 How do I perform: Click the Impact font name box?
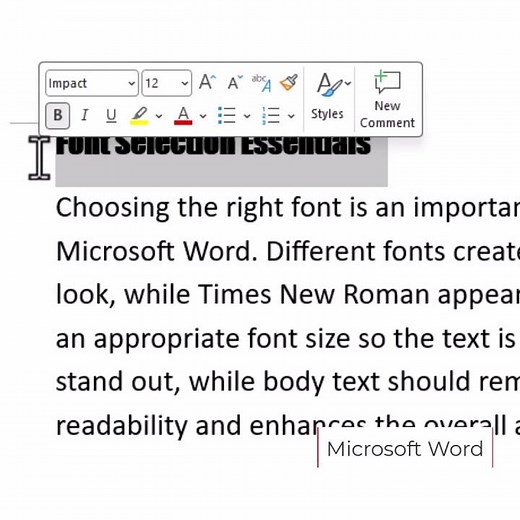[x=92, y=83]
